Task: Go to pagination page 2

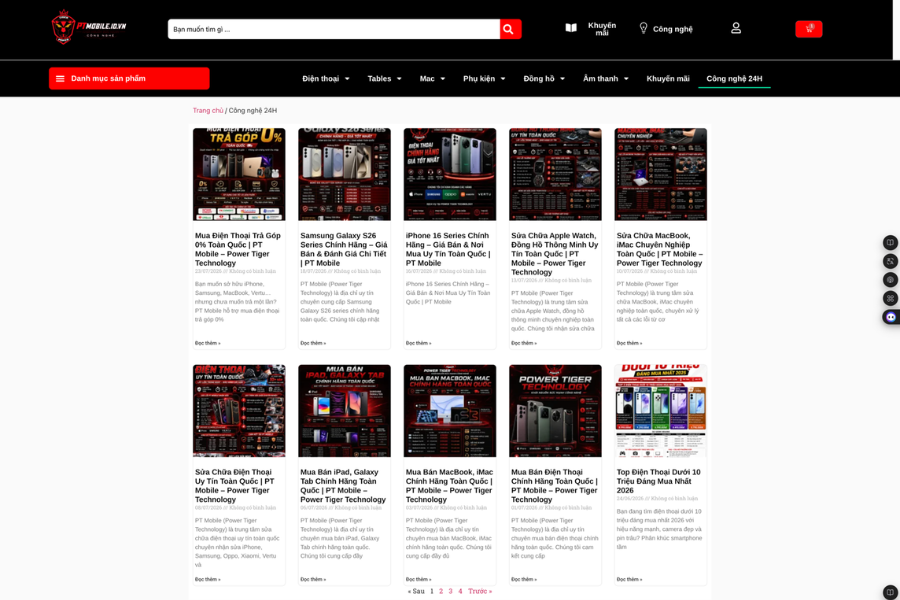Action: tap(441, 591)
